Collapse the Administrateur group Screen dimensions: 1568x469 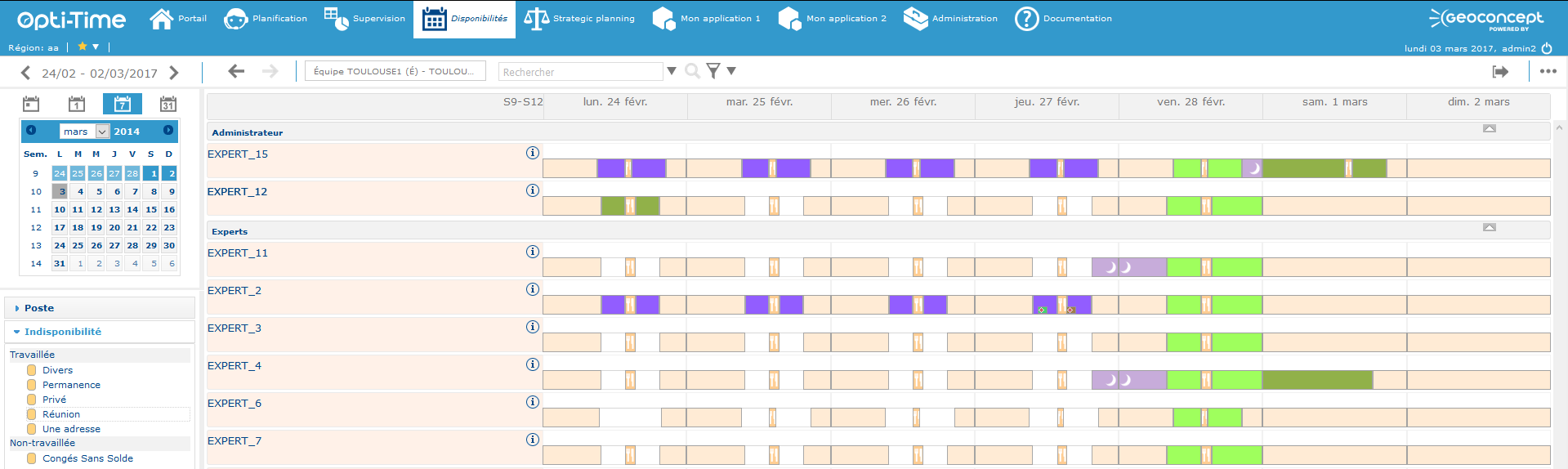tap(1490, 128)
